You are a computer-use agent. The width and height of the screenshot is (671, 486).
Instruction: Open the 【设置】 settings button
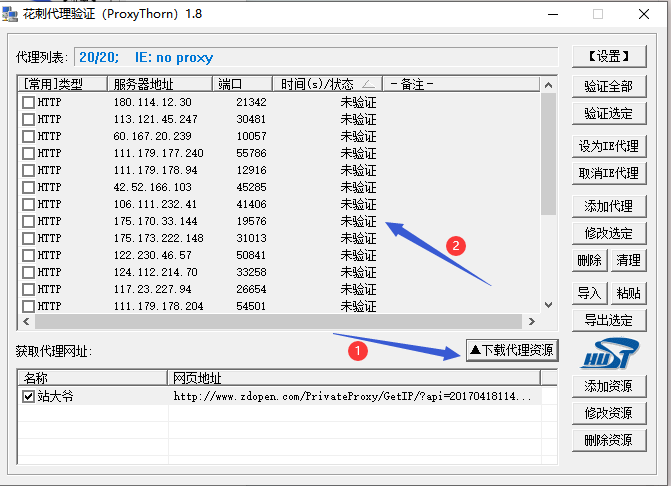(608, 55)
